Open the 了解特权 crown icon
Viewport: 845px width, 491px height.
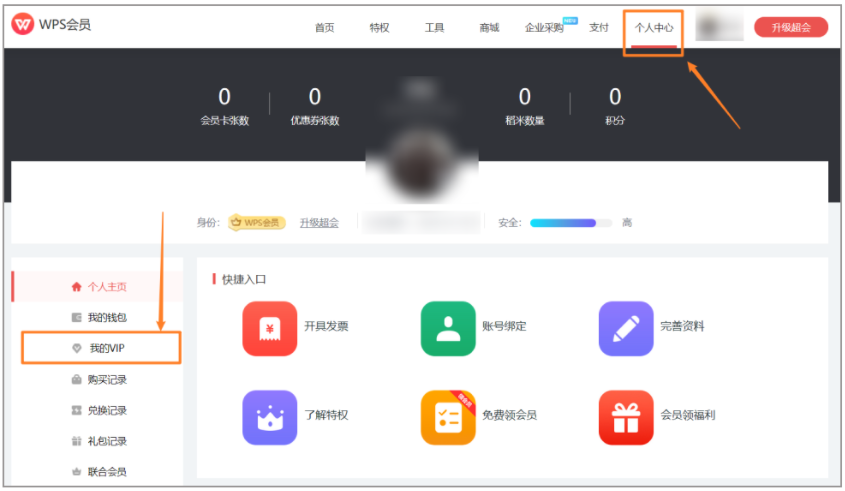[x=269, y=417]
